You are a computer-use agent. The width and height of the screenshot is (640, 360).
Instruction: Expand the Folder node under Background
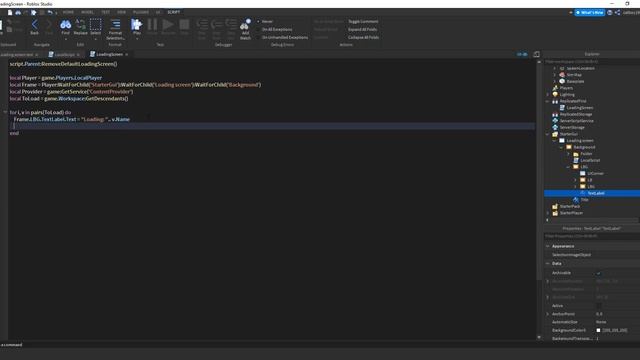pos(568,154)
